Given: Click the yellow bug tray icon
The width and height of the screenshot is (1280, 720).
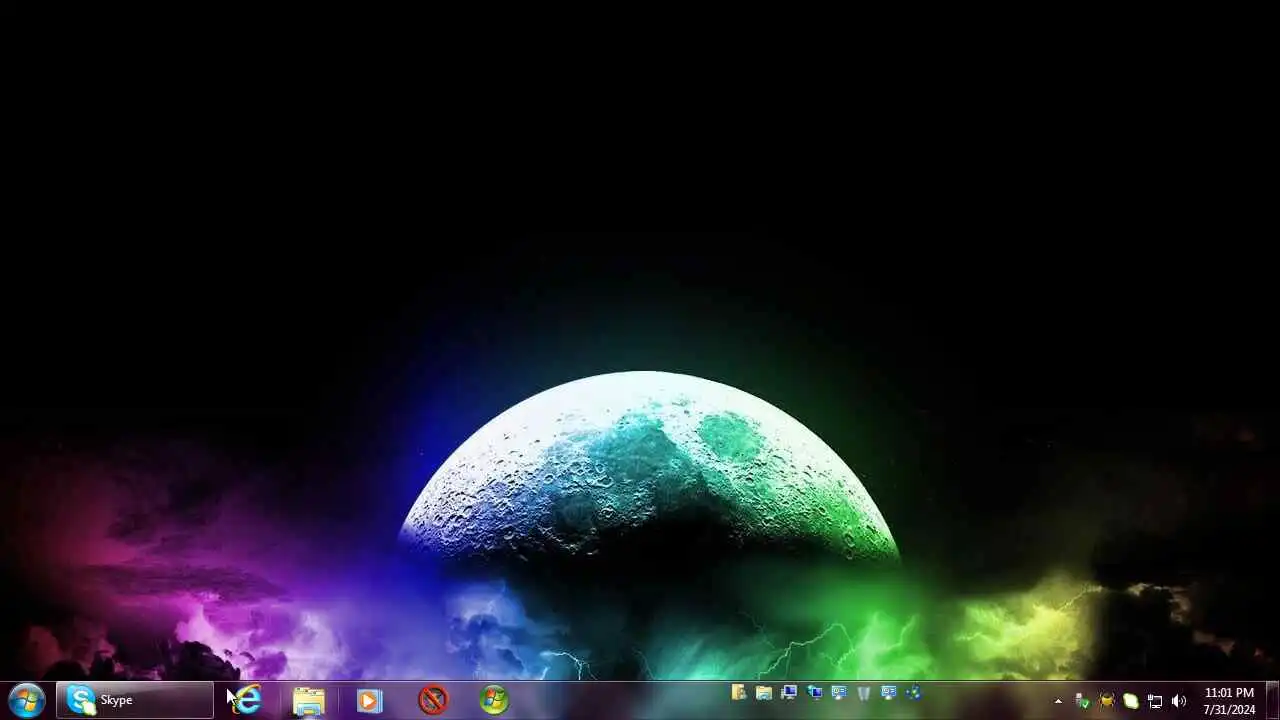Looking at the screenshot, I should (1107, 701).
